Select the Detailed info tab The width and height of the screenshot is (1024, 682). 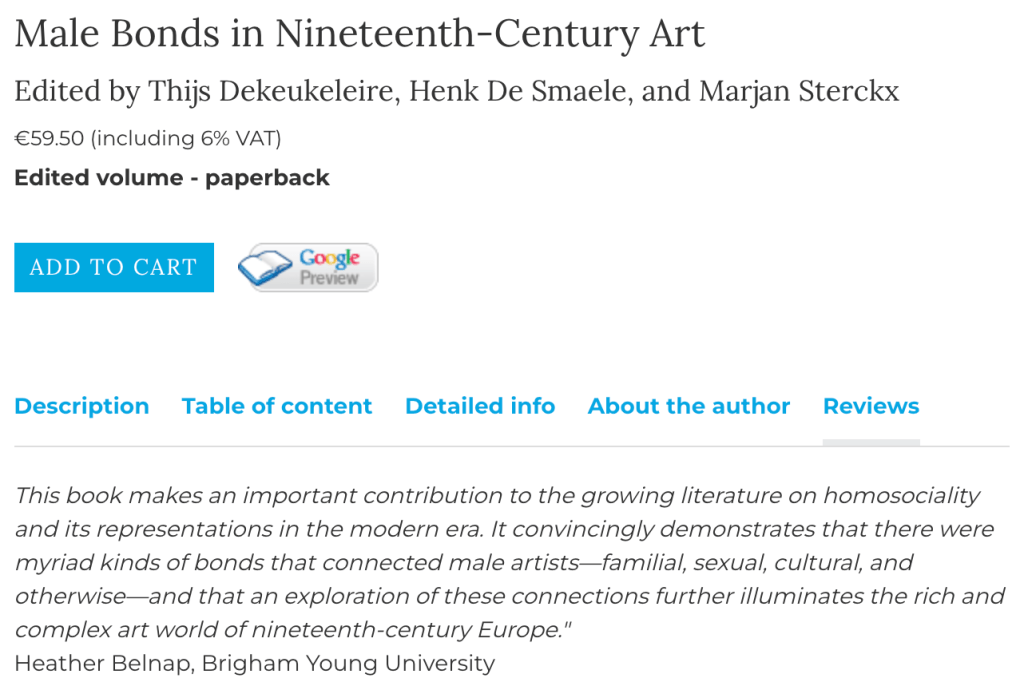(x=480, y=406)
